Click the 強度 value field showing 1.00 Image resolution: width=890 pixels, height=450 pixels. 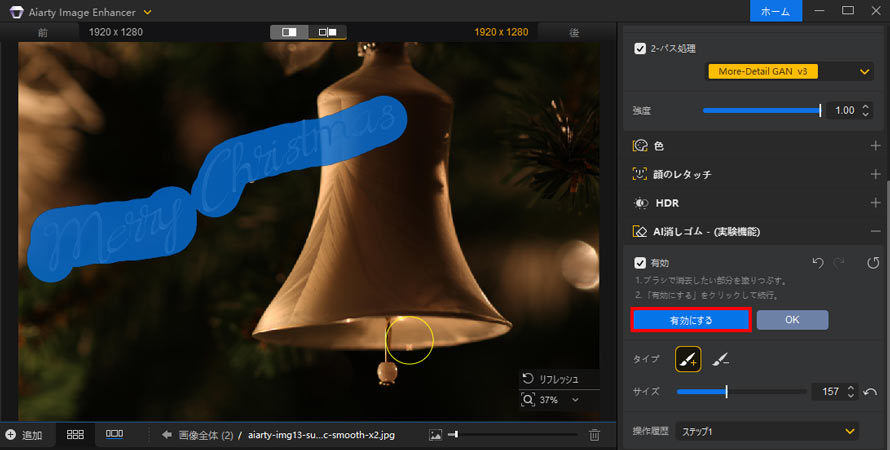click(x=843, y=110)
